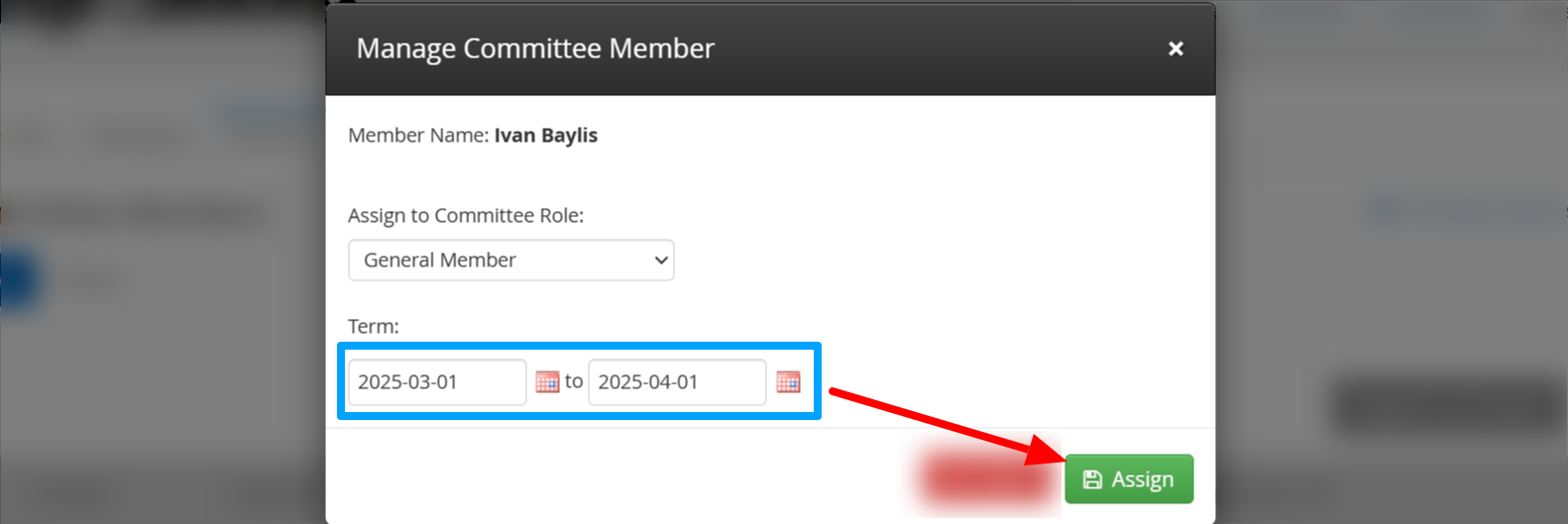Image resolution: width=1568 pixels, height=524 pixels.
Task: Click the term end date field
Action: (x=676, y=382)
